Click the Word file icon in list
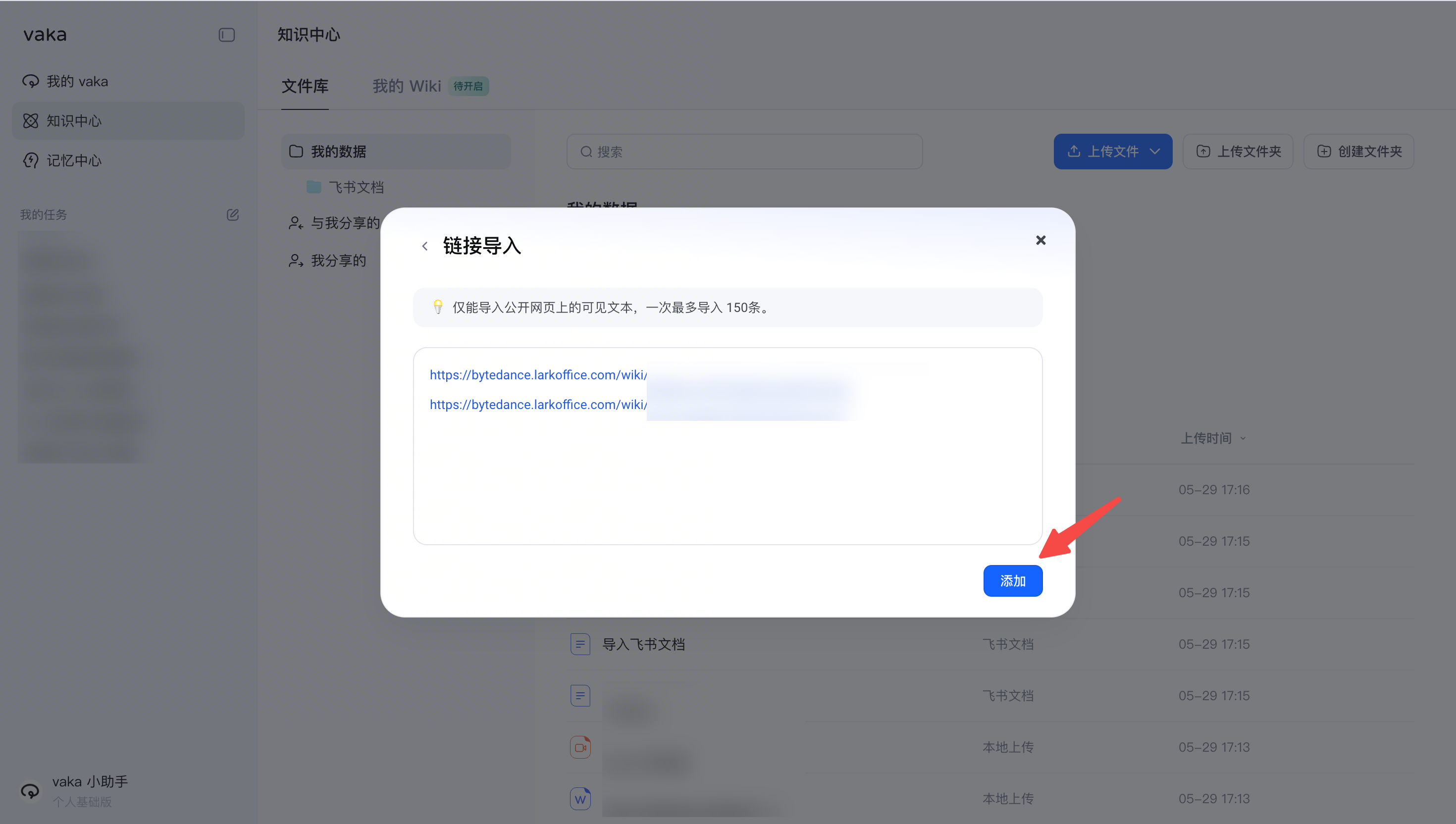The image size is (1456, 824). click(580, 799)
